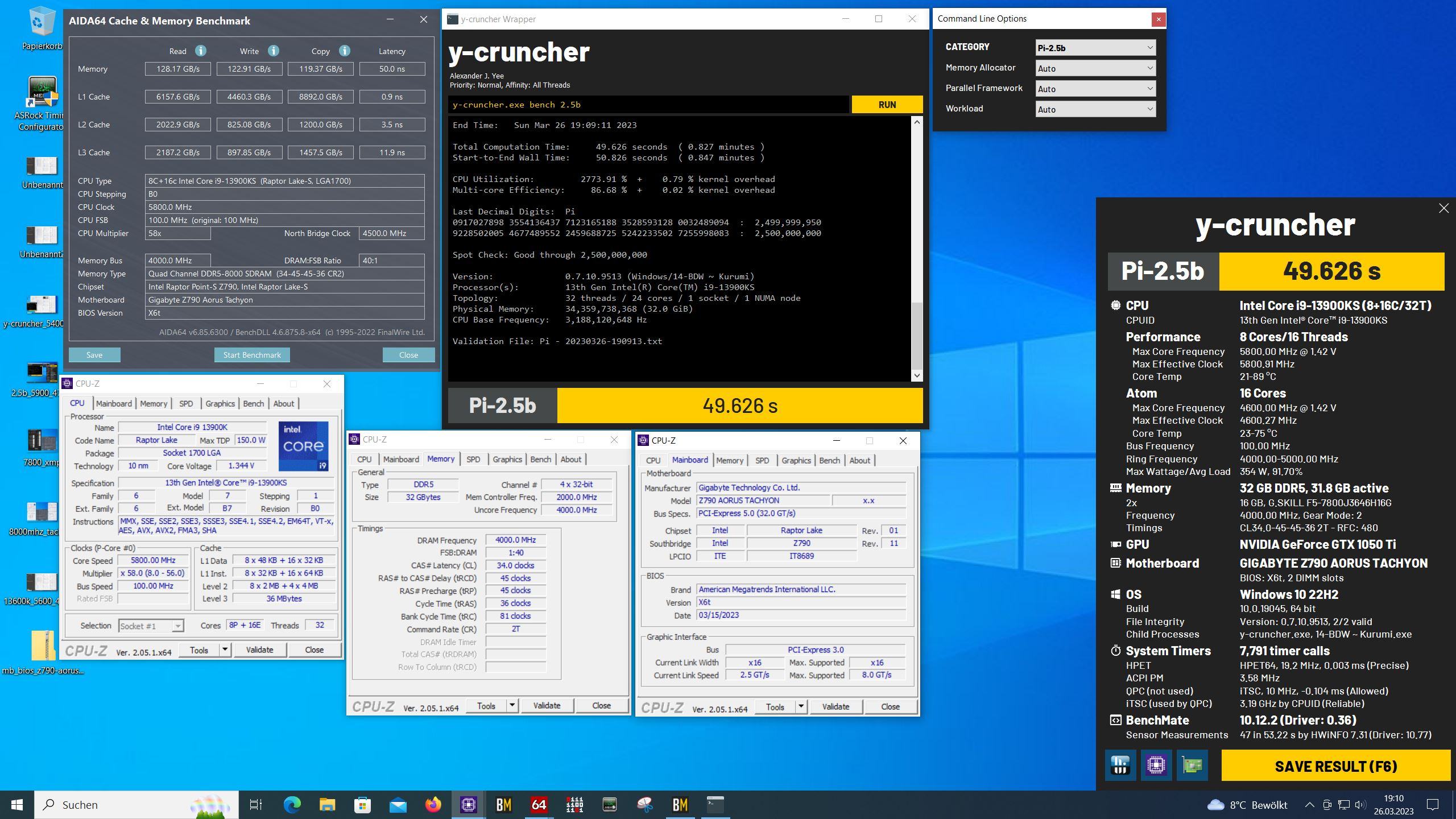Click the Suchen search box in taskbar
Screen dimensions: 1456x819
[136, 804]
